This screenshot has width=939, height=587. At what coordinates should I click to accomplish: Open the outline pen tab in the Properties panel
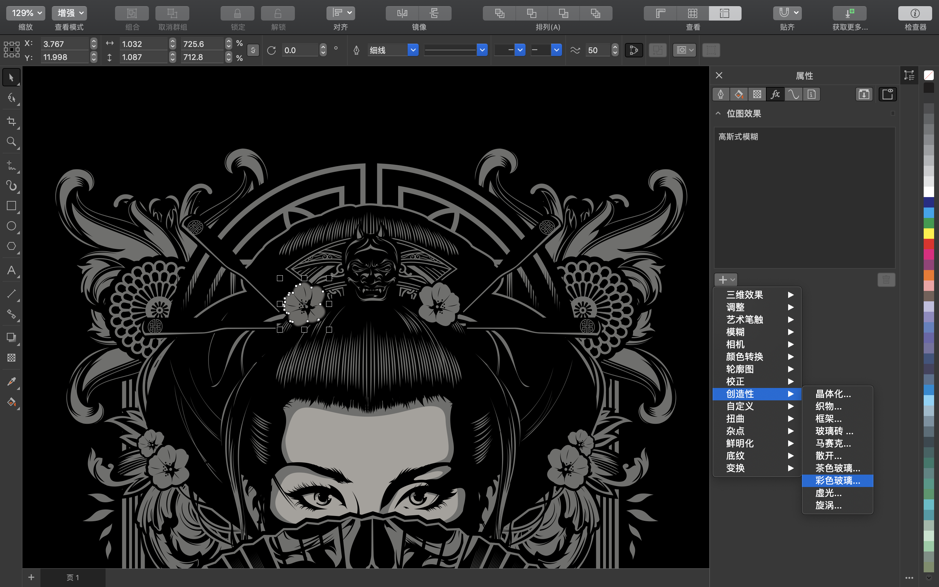[719, 94]
